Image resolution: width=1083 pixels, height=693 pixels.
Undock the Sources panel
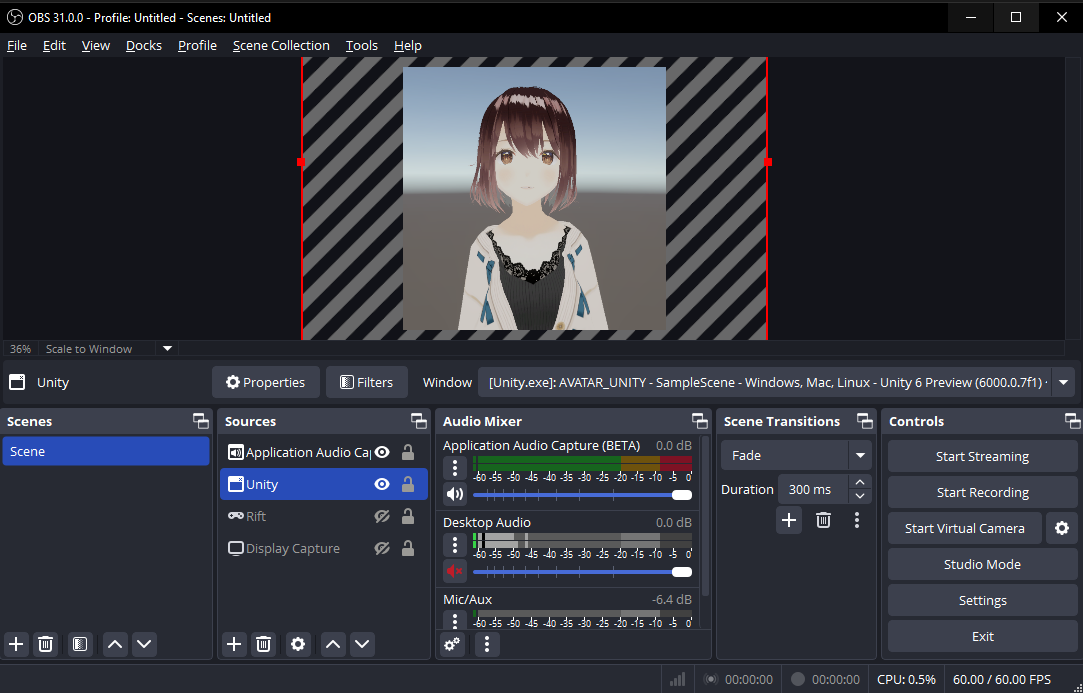[x=419, y=421]
